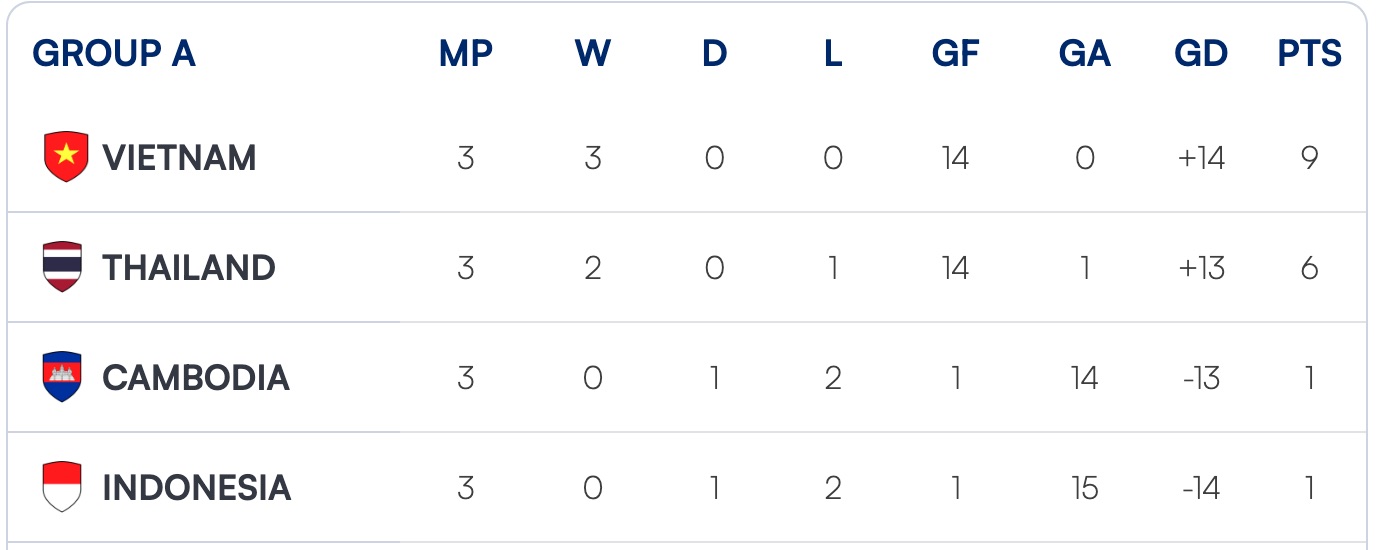Screen dimensions: 1376x550
Task: Open the THAILAND team link
Action: 189,268
